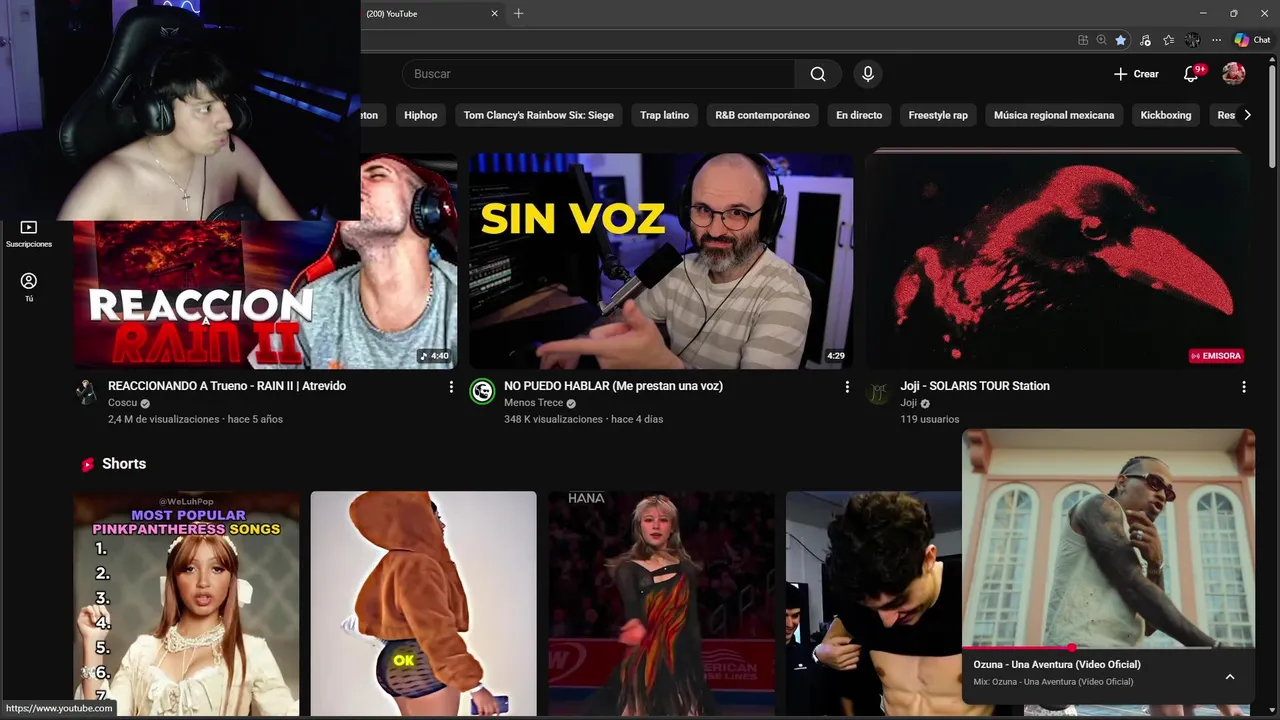Open title NO PUEDO HABLAR (Me prestan una voz)
This screenshot has height=720, width=1280.
pos(613,386)
